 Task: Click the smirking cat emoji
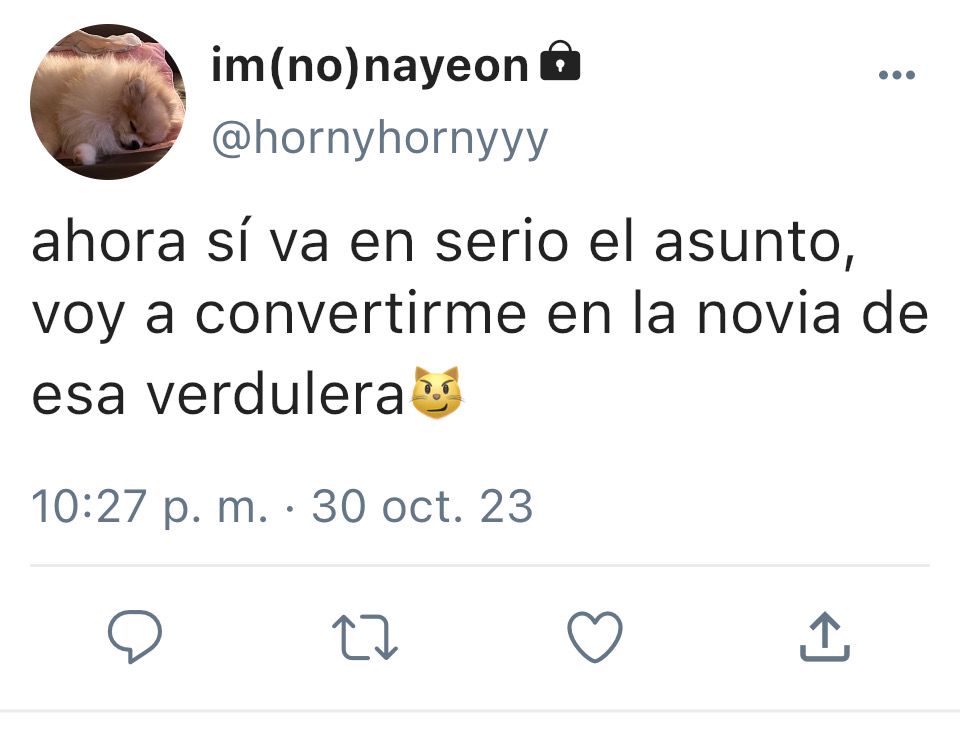[x=436, y=393]
